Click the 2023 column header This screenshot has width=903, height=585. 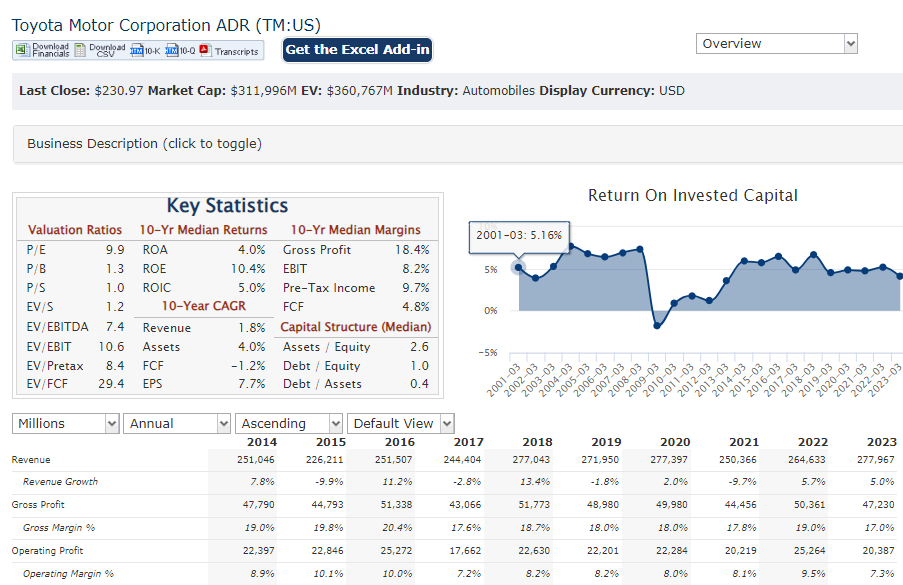882,442
